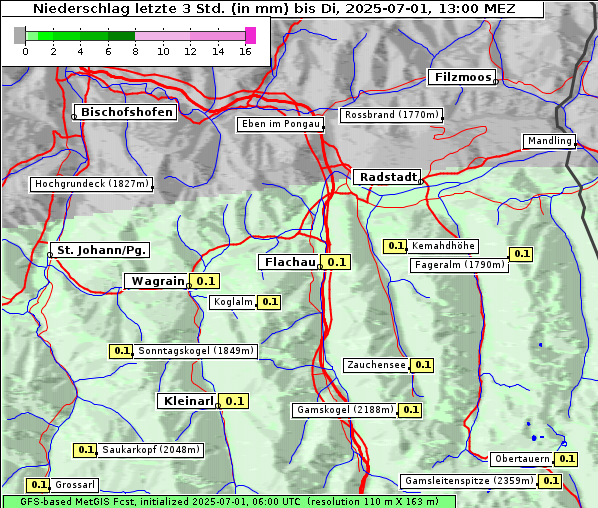The image size is (598, 508).
Task: Select the Radstadt place label
Action: pyautogui.click(x=387, y=177)
